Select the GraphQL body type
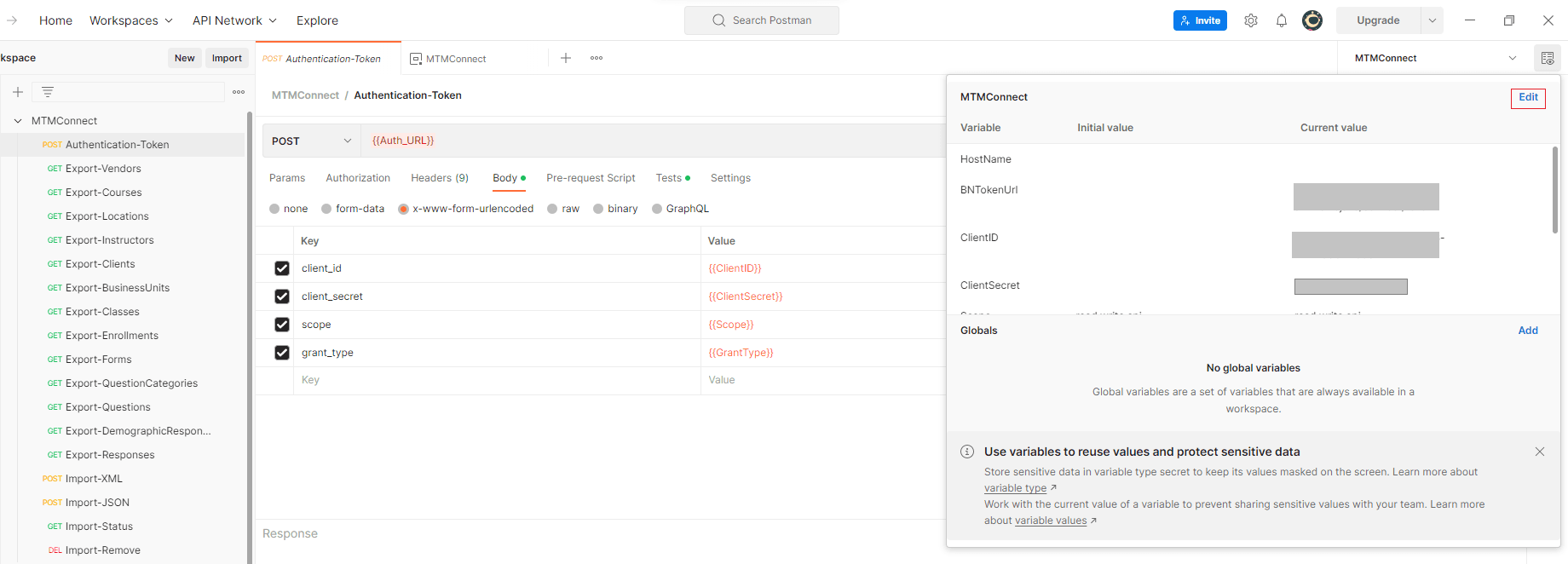The image size is (1568, 564). (657, 209)
